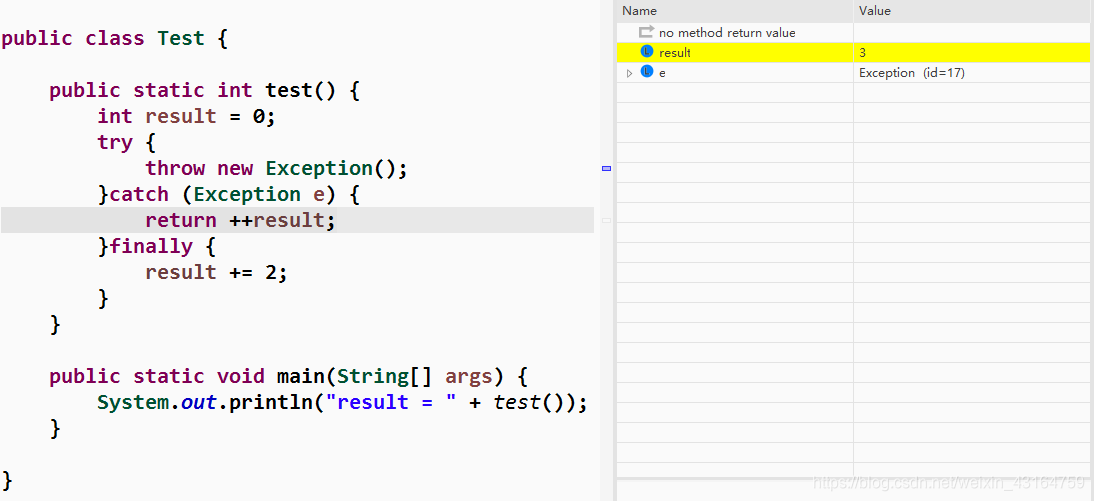Click the 'throw new Exception();' line

[276, 168]
